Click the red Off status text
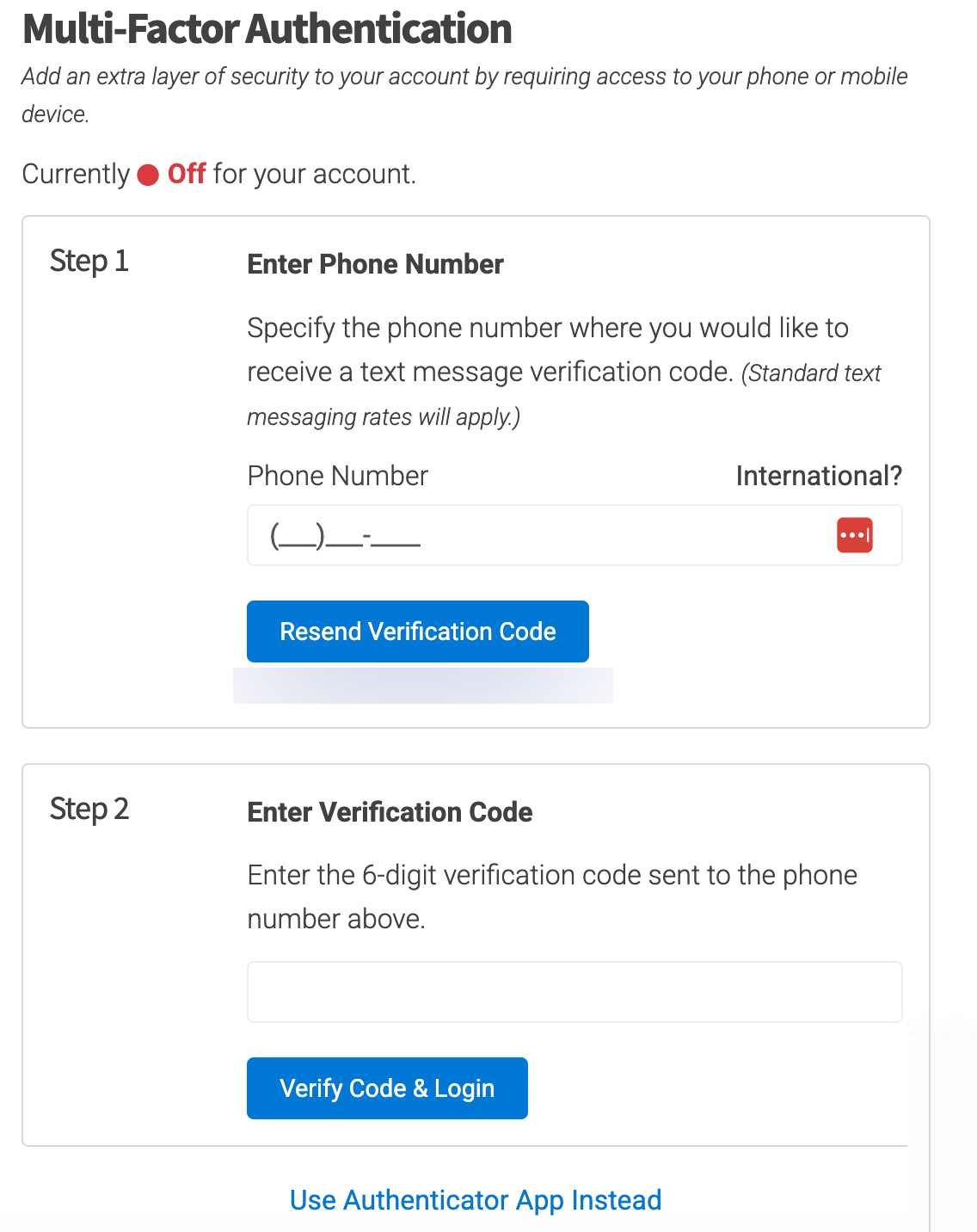 coord(187,174)
